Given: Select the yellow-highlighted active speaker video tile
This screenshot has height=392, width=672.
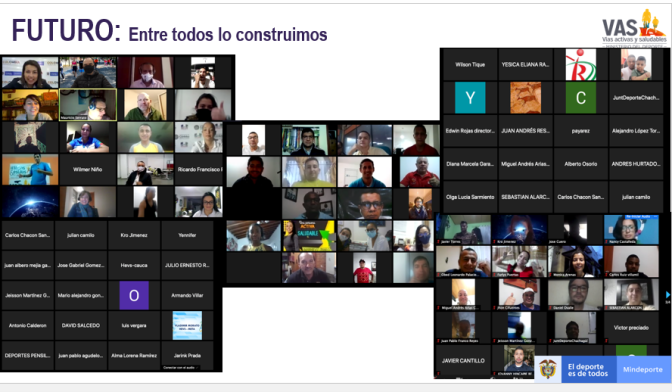Looking at the screenshot, I should 88,105.
